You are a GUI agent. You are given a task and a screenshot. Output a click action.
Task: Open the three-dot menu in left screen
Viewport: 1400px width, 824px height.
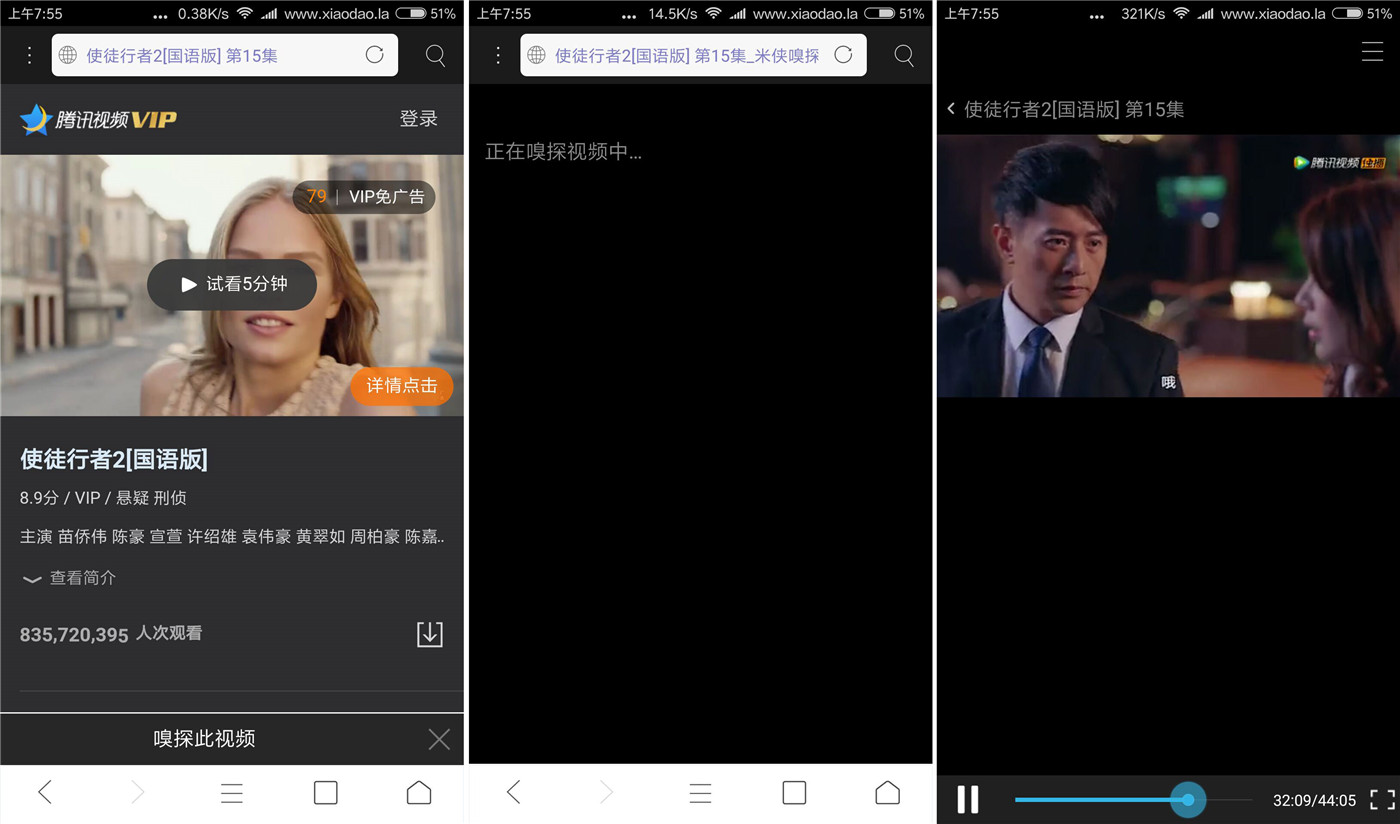[x=29, y=55]
